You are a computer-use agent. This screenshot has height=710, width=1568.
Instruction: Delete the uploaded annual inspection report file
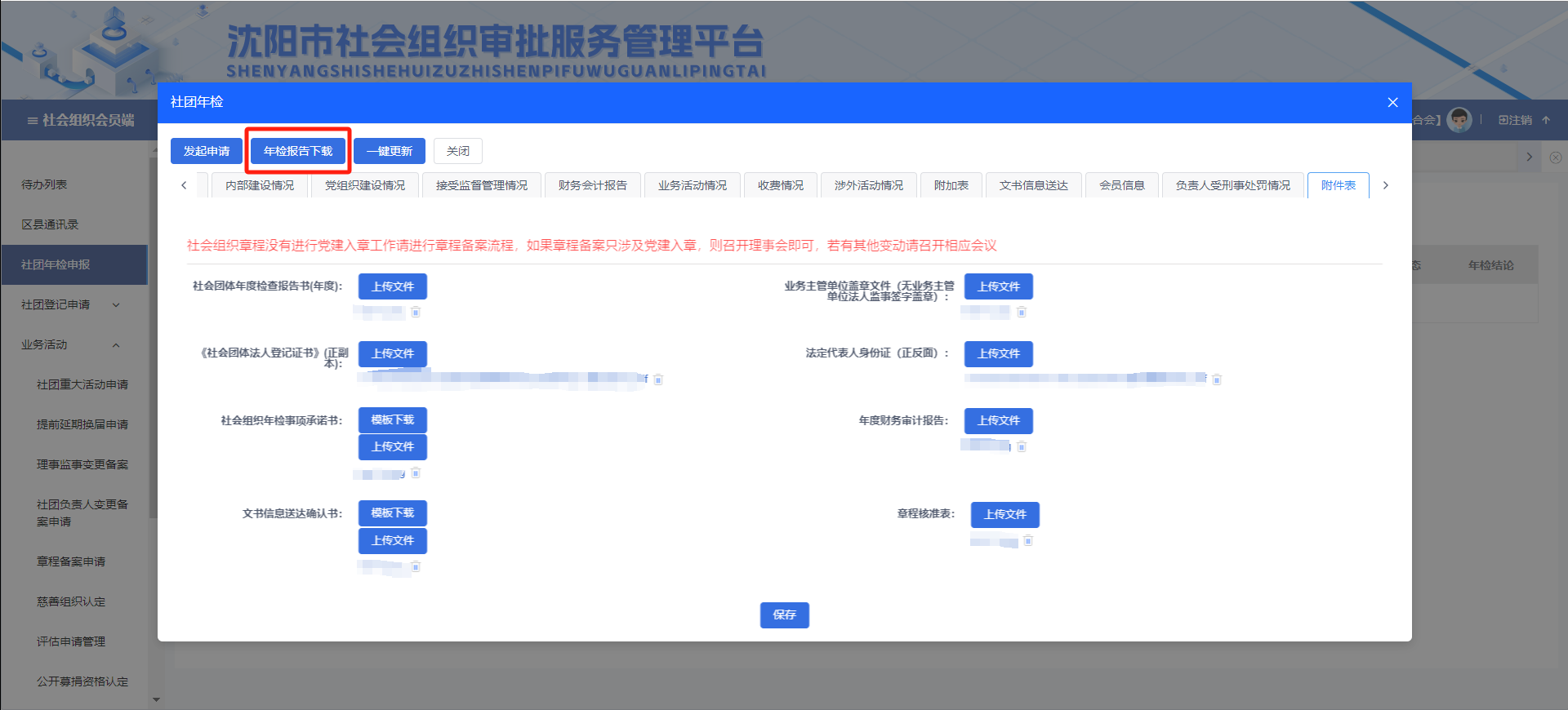pos(416,312)
